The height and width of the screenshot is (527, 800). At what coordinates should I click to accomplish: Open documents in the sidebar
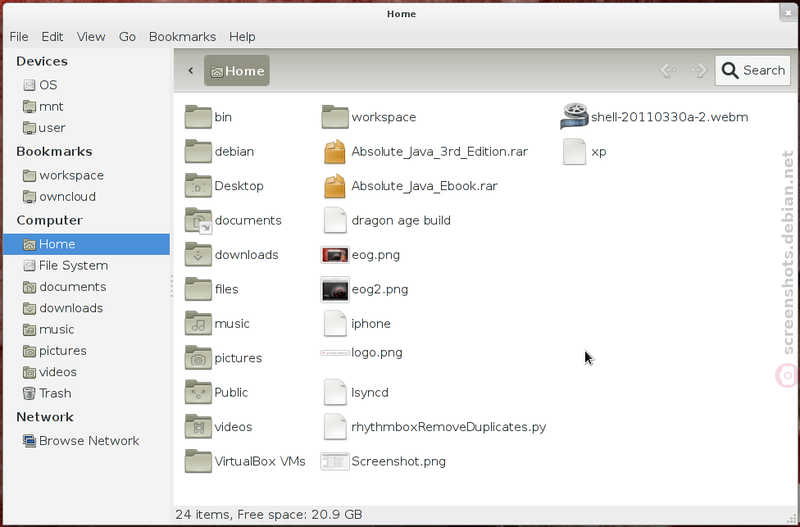click(x=86, y=287)
